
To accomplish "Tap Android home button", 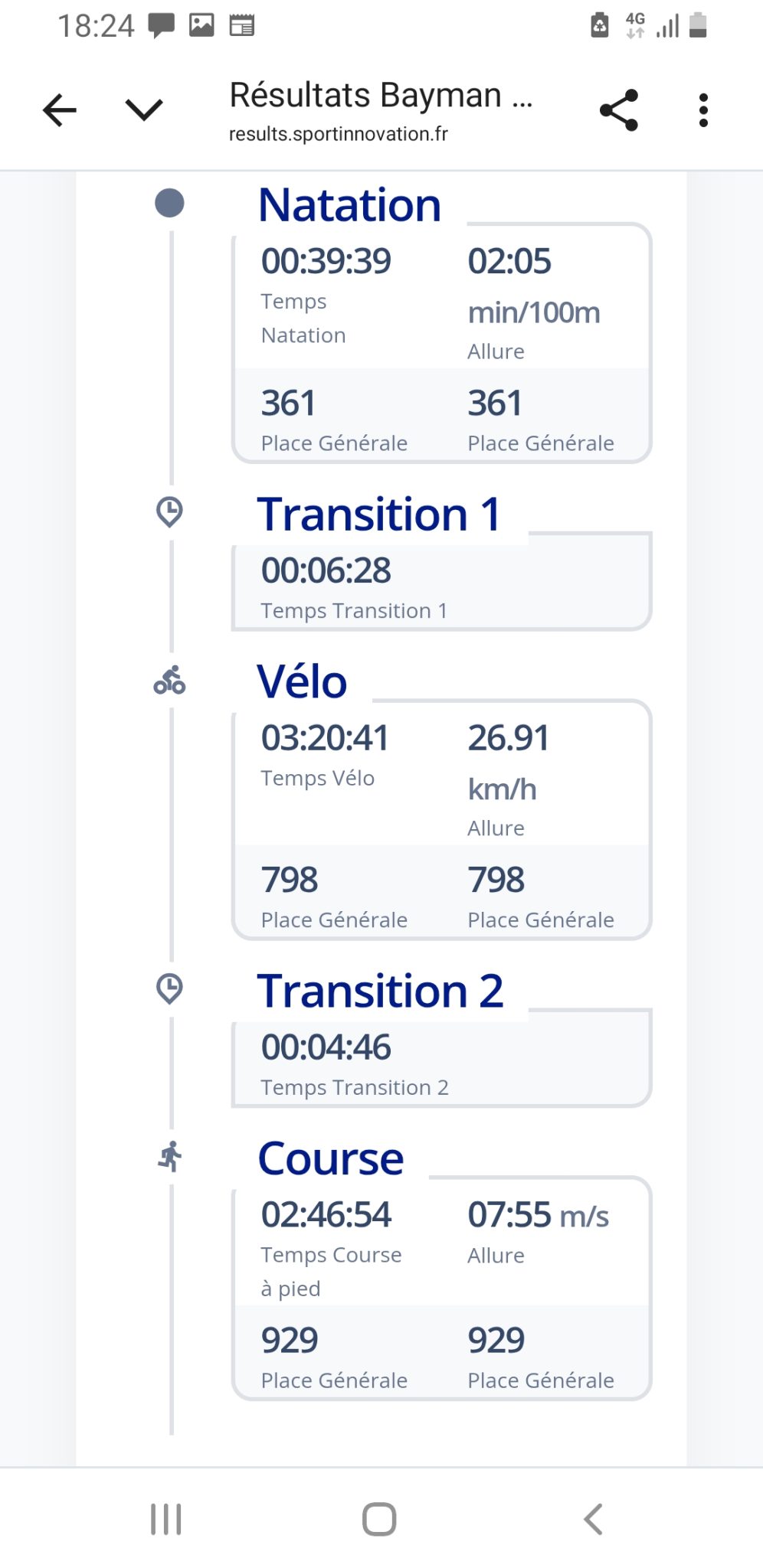I will tap(379, 1519).
